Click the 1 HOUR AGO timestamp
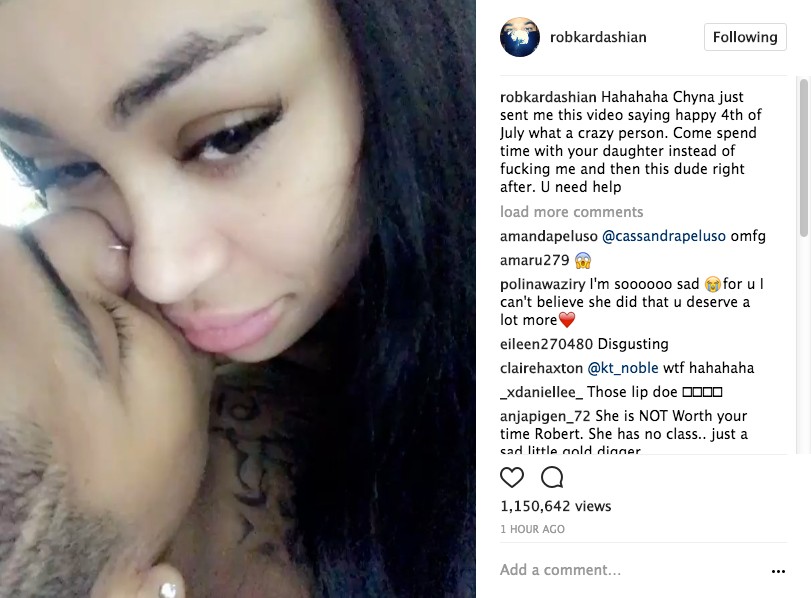Screen dimensions: 811x598 pos(532,529)
